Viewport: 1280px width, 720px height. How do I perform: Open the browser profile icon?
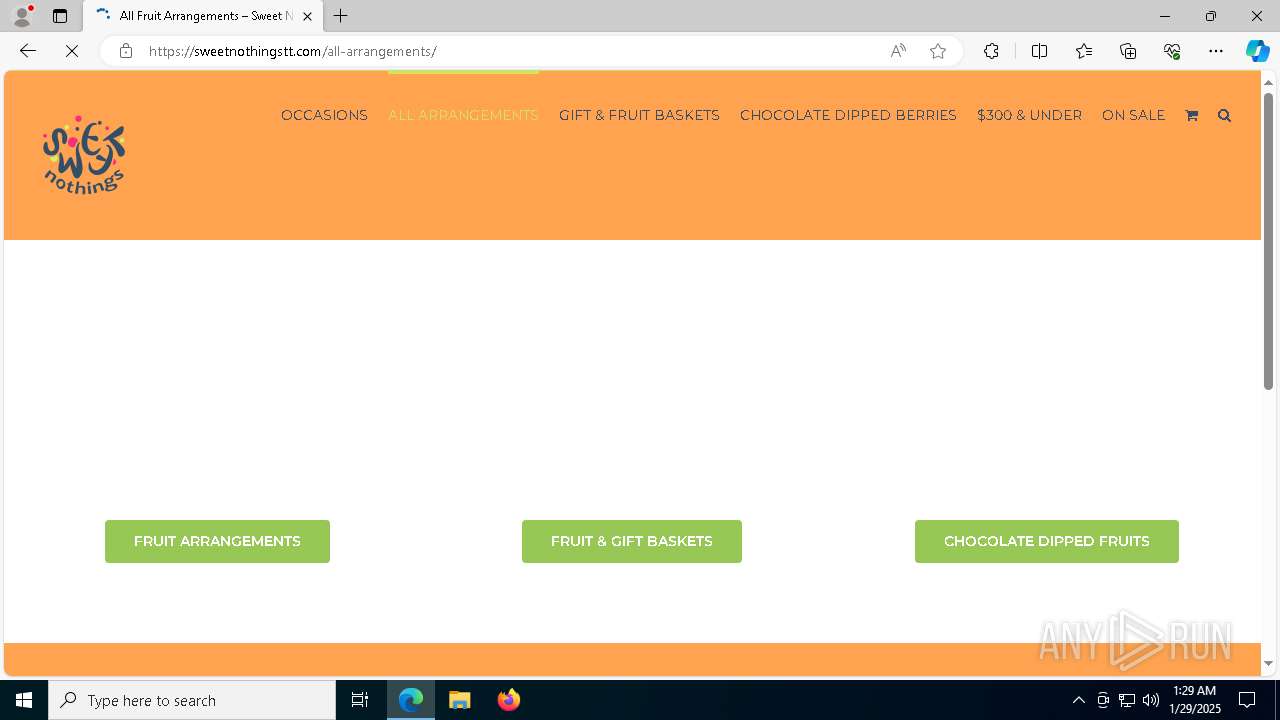(x=21, y=16)
